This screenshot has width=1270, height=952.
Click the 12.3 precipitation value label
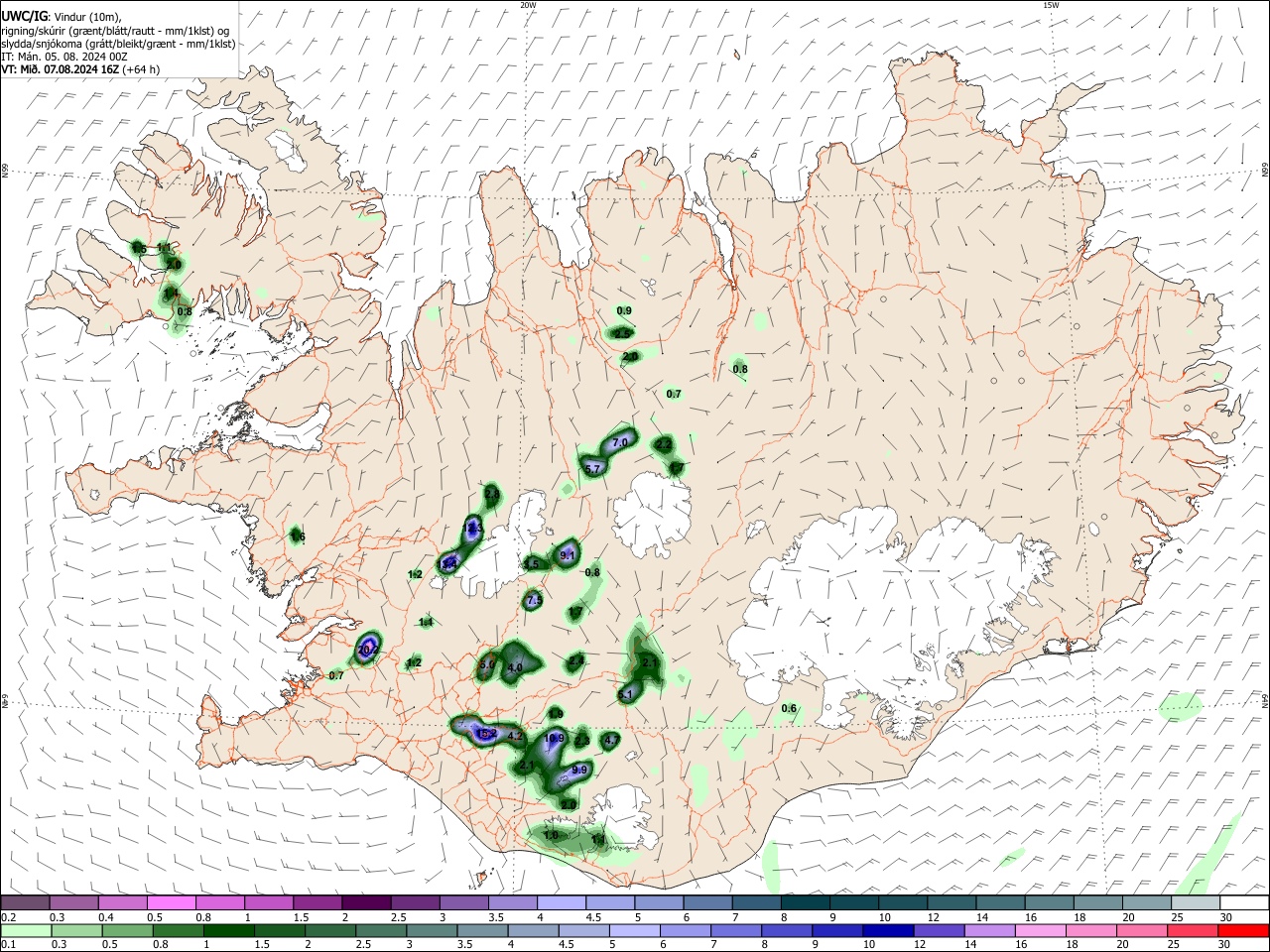point(472,529)
